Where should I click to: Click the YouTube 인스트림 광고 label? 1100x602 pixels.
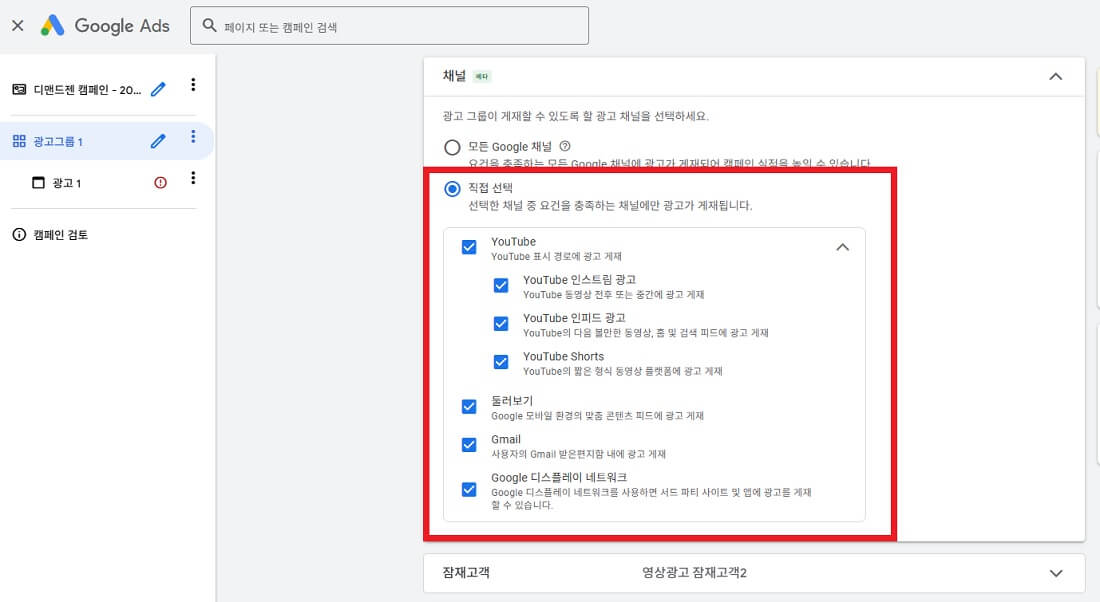(x=579, y=279)
